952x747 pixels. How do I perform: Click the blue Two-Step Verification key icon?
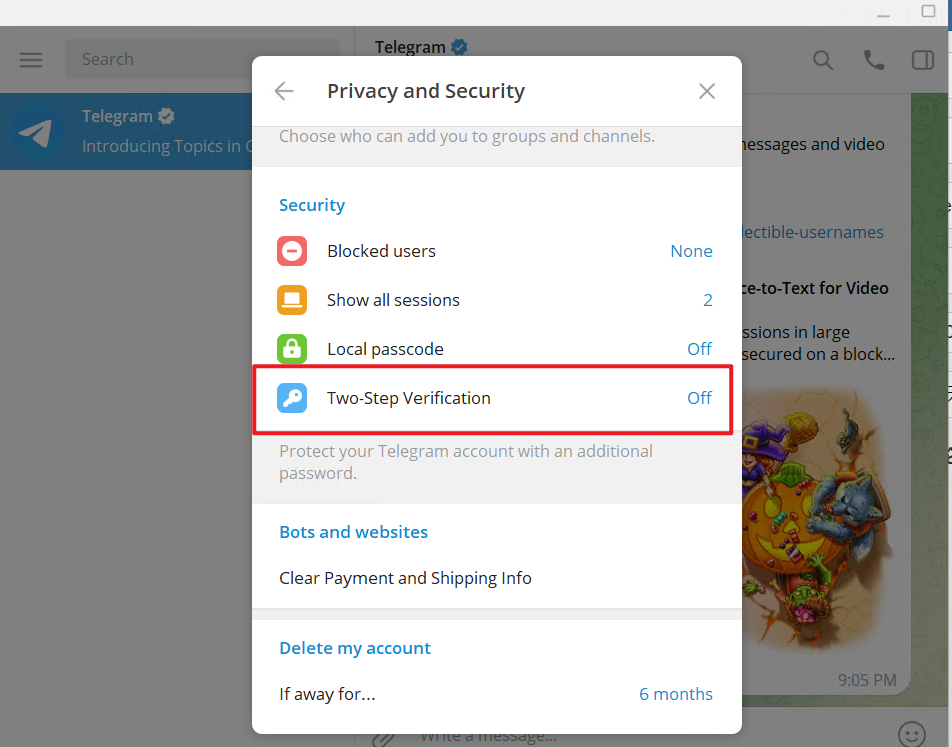(292, 398)
